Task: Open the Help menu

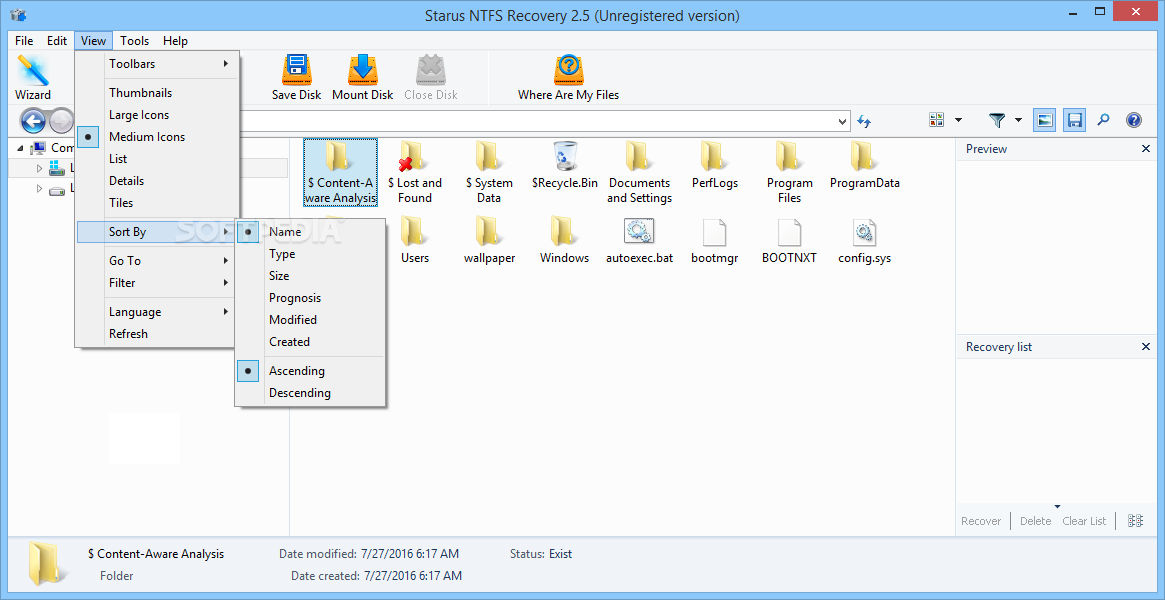Action: click(175, 41)
